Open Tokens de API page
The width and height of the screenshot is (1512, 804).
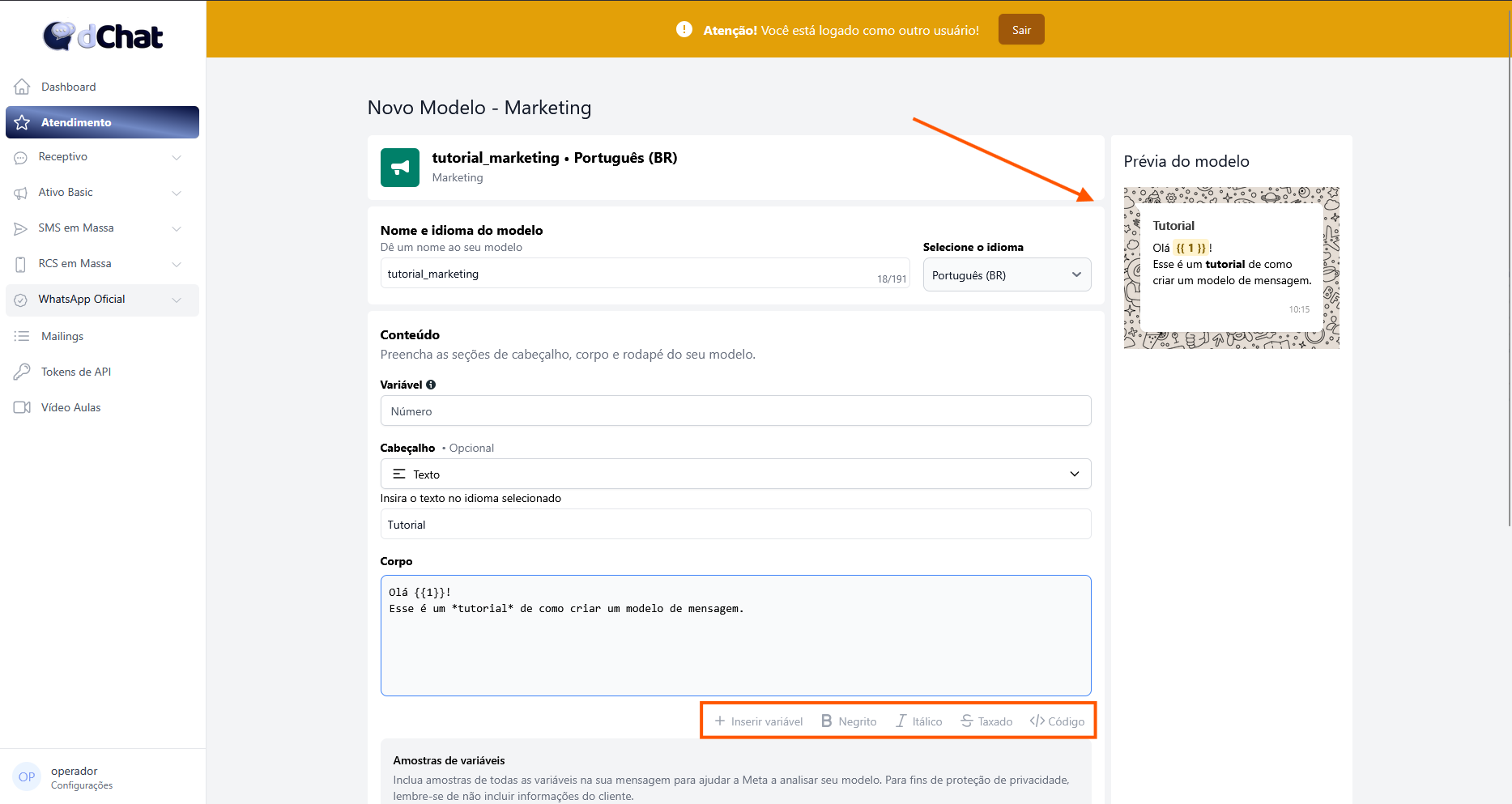(75, 372)
